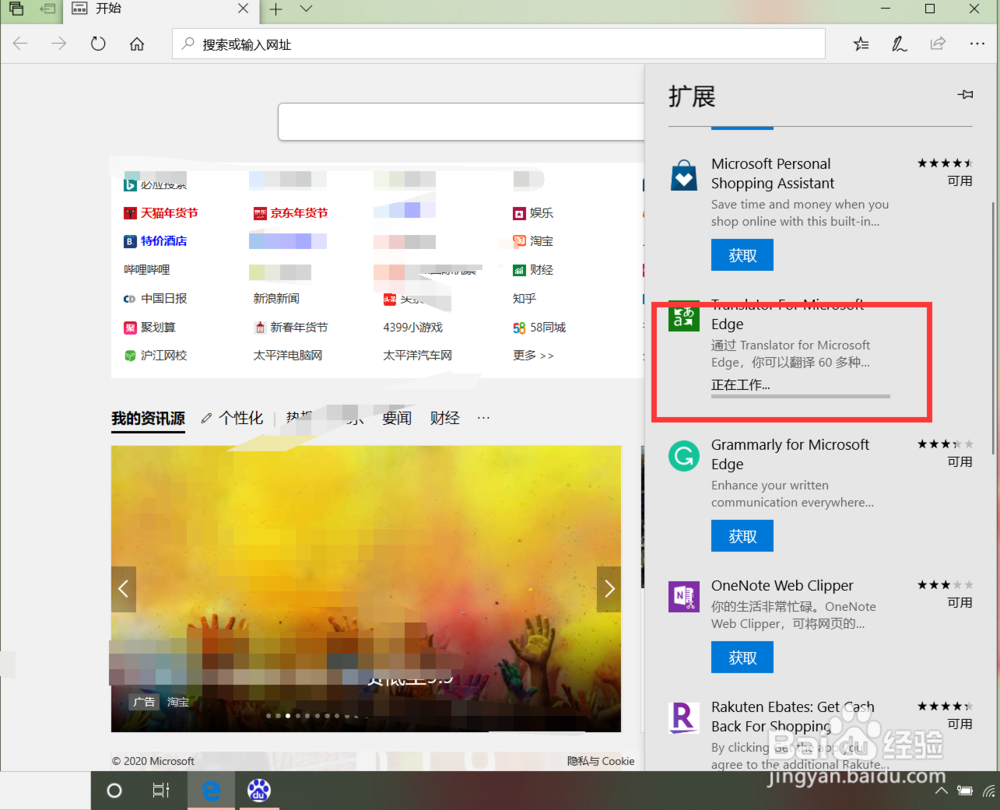This screenshot has height=810, width=1000.
Task: Click the address bar search field
Action: click(x=499, y=44)
